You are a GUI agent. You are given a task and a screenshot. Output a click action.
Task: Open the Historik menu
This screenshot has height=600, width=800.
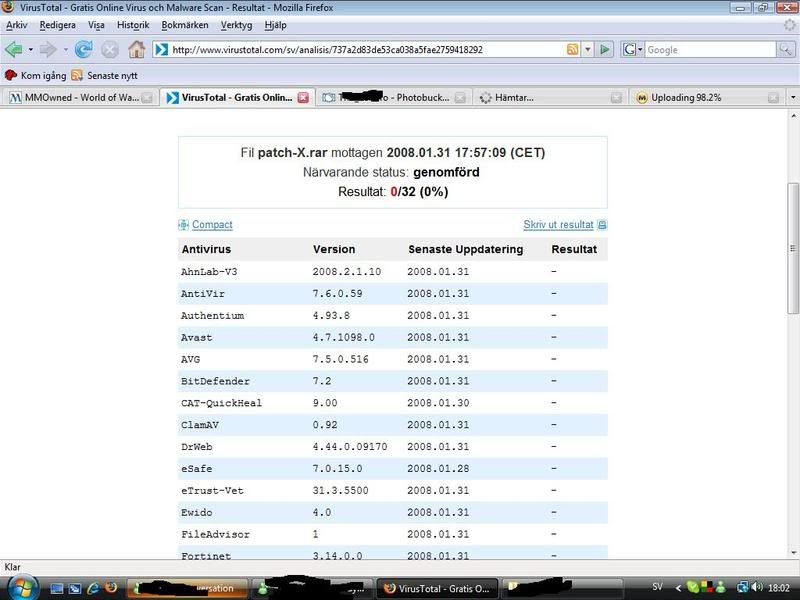coord(133,25)
